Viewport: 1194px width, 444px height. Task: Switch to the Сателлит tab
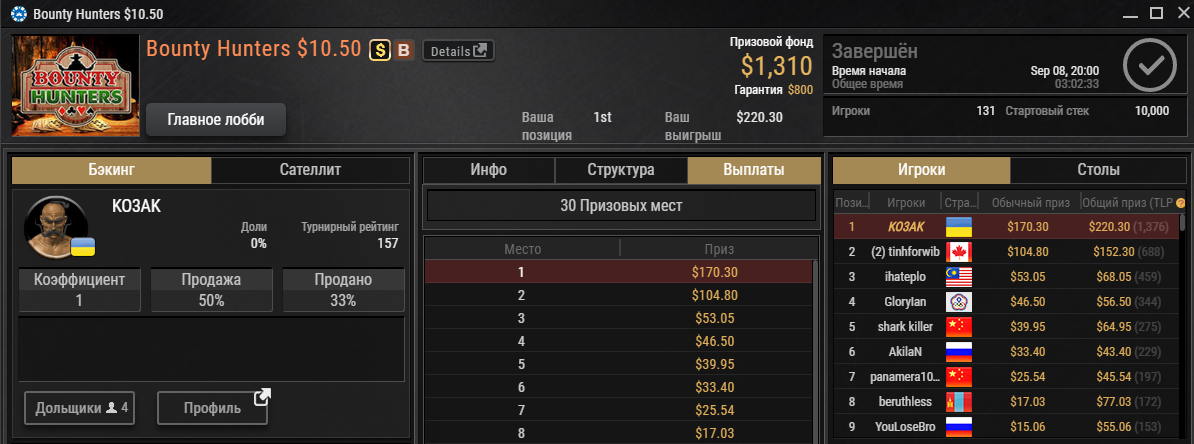coord(310,170)
